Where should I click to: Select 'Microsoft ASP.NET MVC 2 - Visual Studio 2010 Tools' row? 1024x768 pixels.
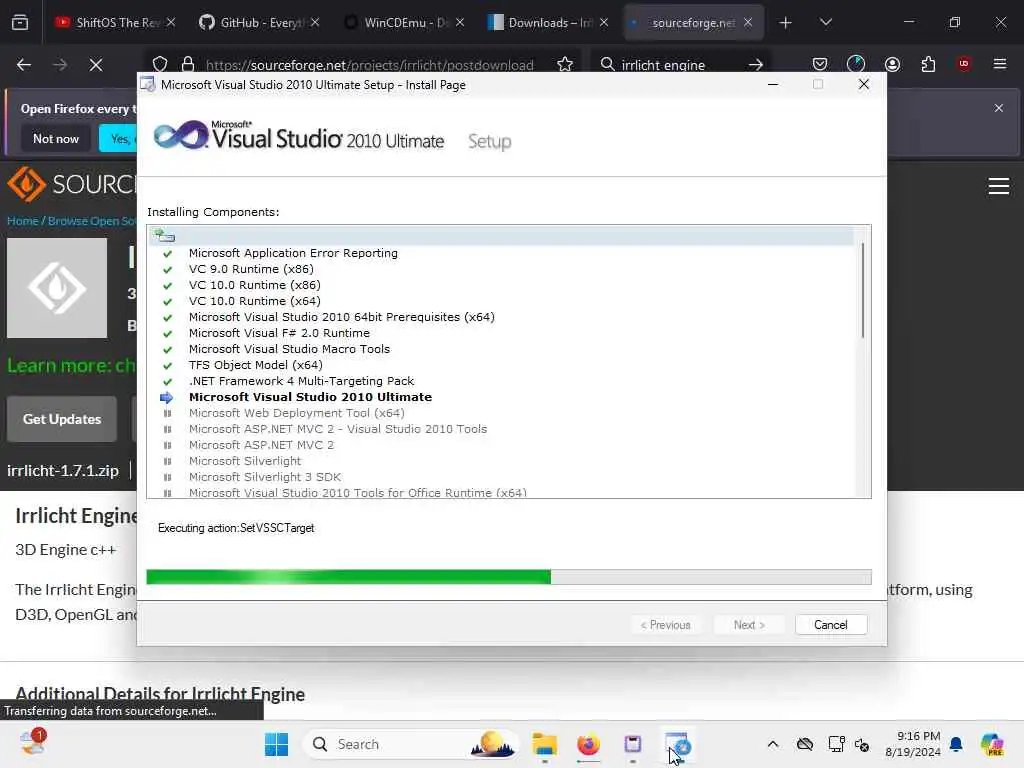pos(338,429)
